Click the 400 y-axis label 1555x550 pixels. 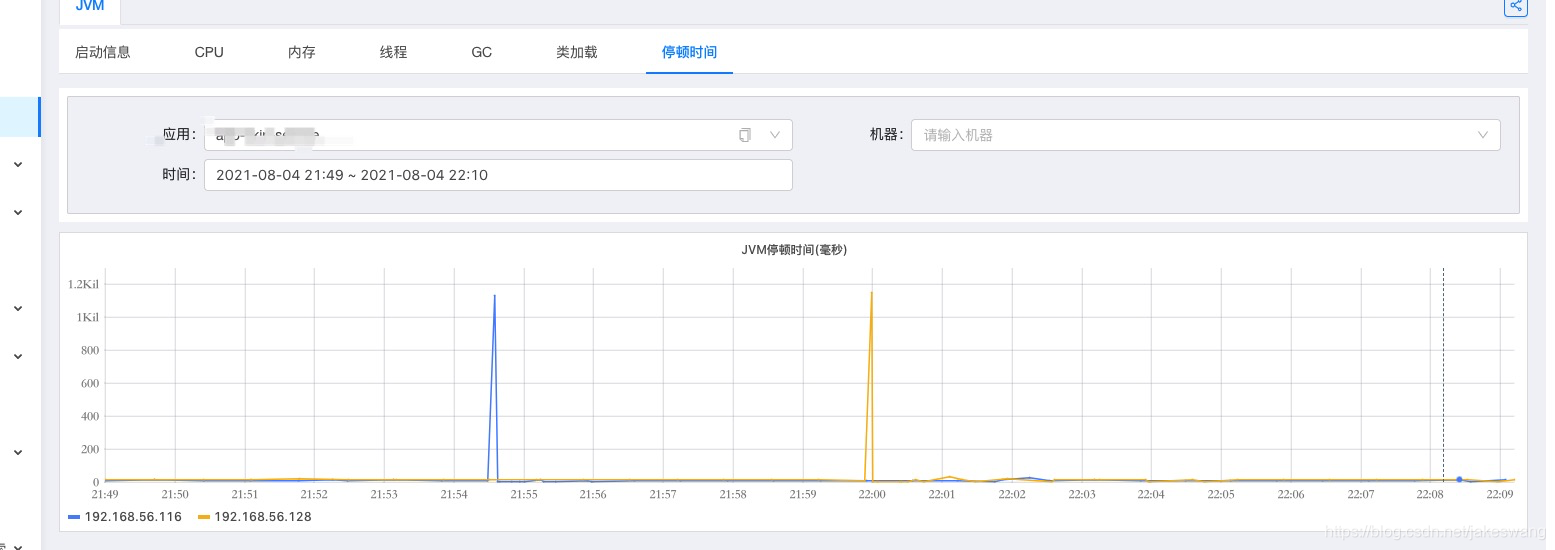pos(90,416)
